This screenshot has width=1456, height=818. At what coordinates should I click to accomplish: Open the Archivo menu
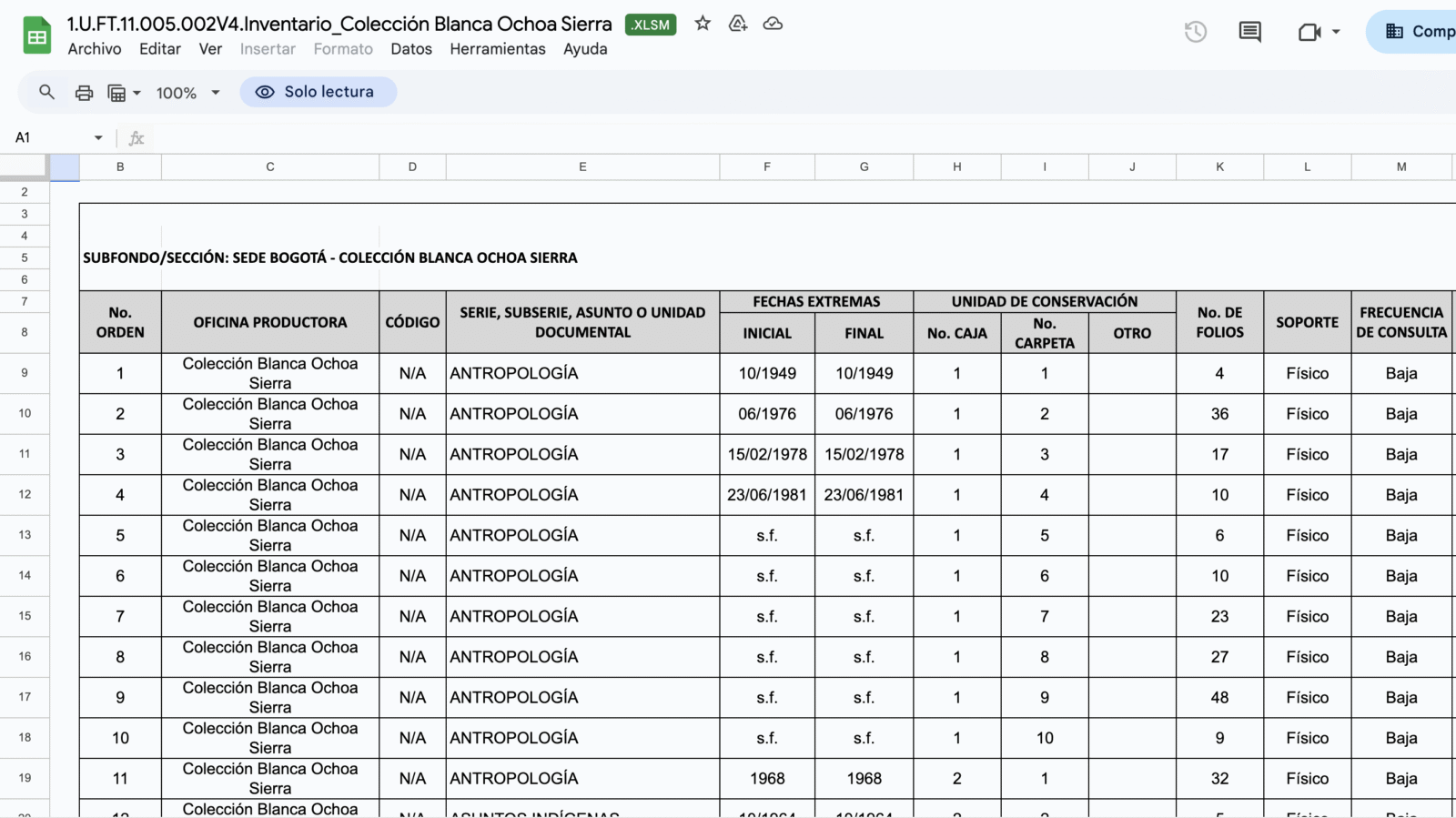click(x=94, y=49)
